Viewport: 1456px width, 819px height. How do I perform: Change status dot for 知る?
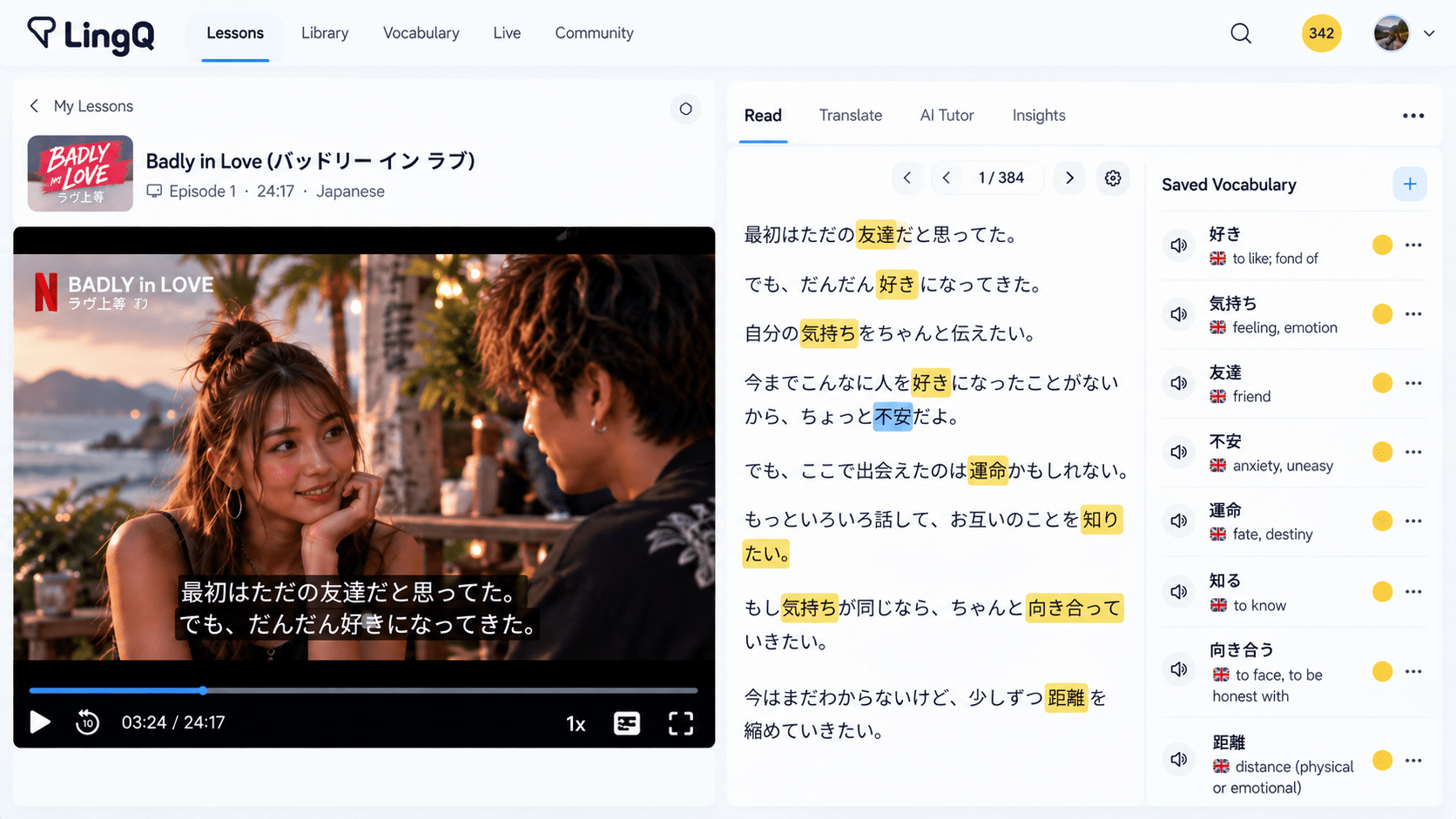(1382, 592)
